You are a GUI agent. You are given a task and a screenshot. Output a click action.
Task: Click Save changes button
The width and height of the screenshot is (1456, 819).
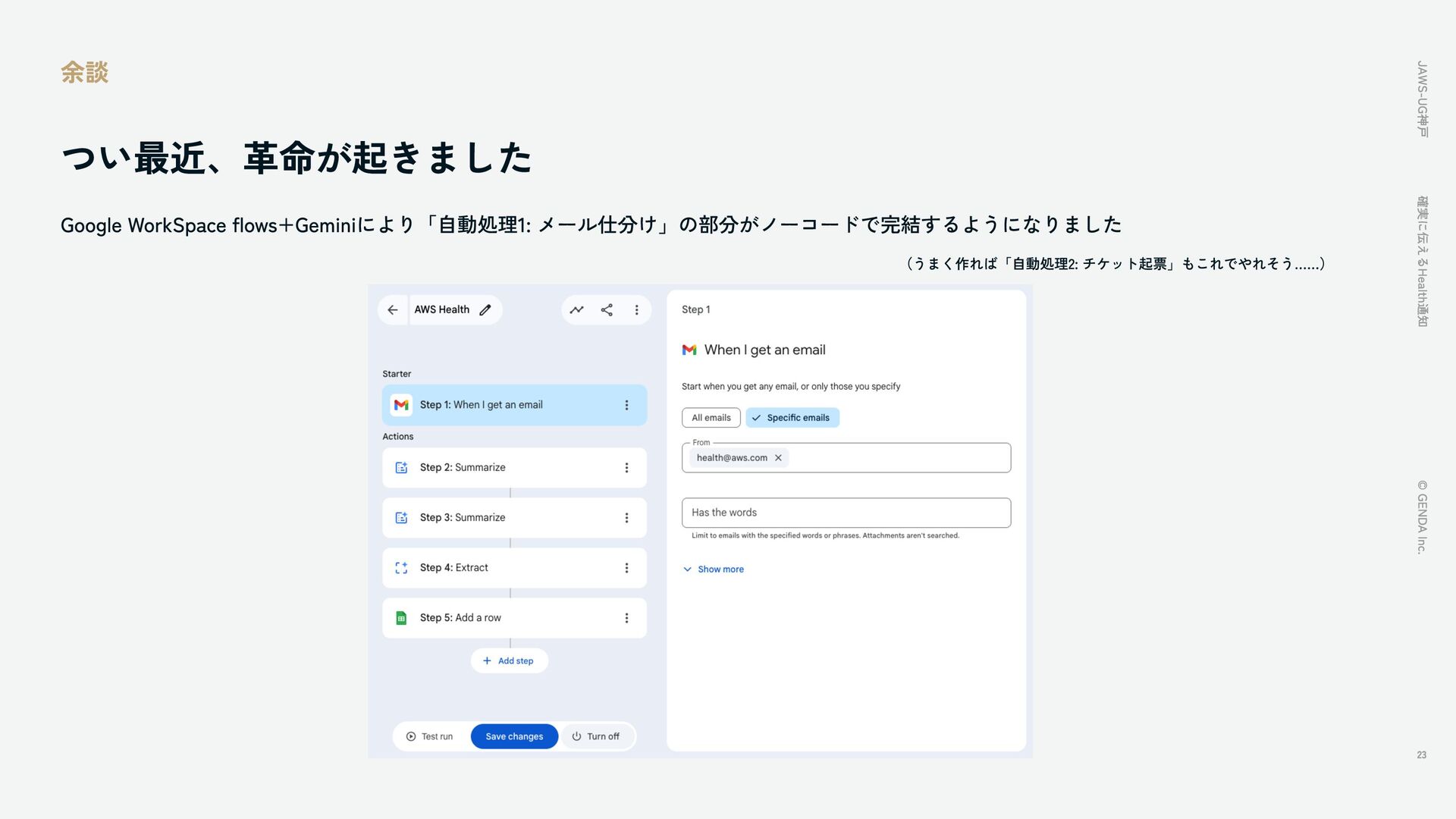(514, 736)
